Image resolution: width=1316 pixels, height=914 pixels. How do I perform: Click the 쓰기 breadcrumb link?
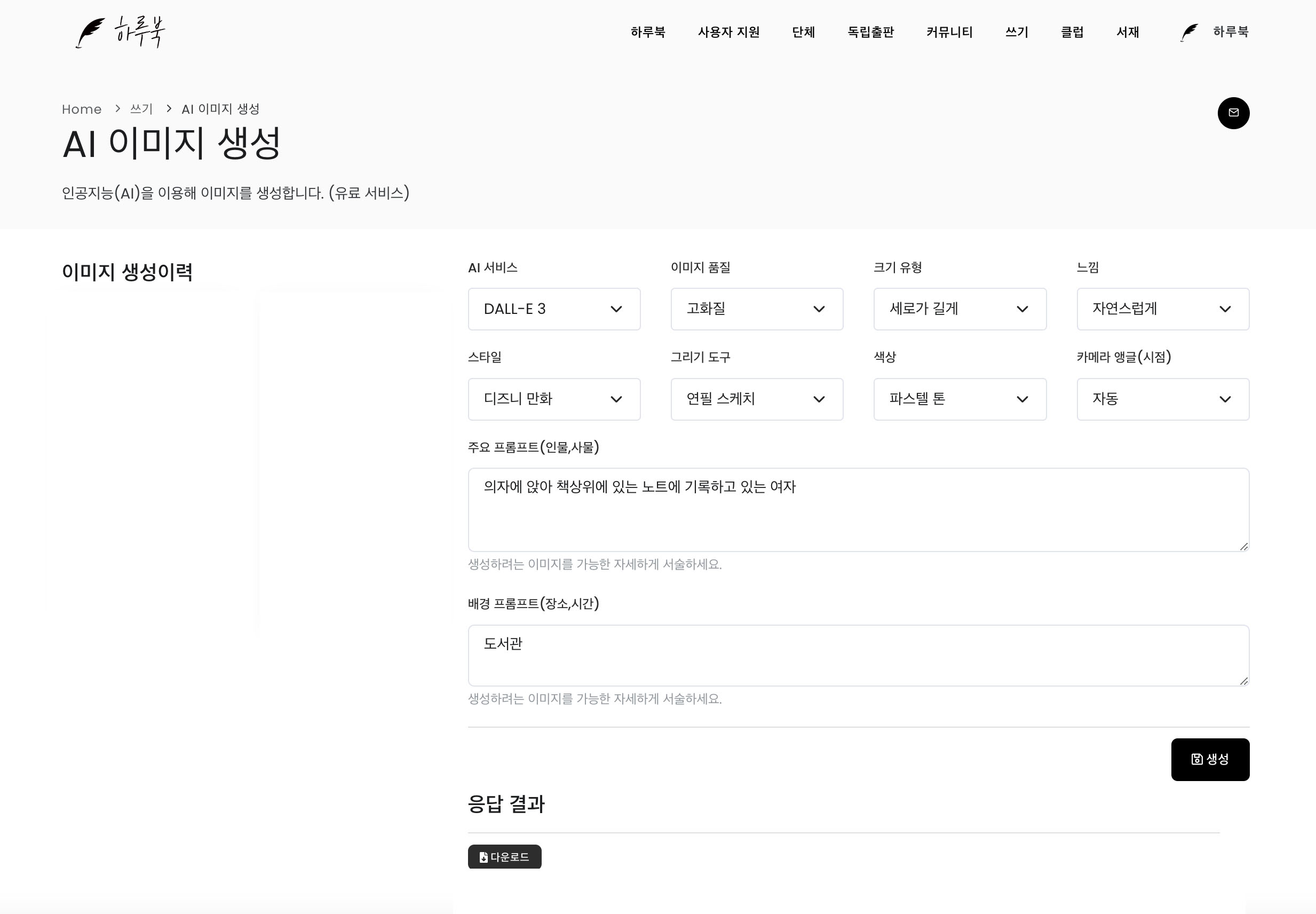(x=141, y=109)
